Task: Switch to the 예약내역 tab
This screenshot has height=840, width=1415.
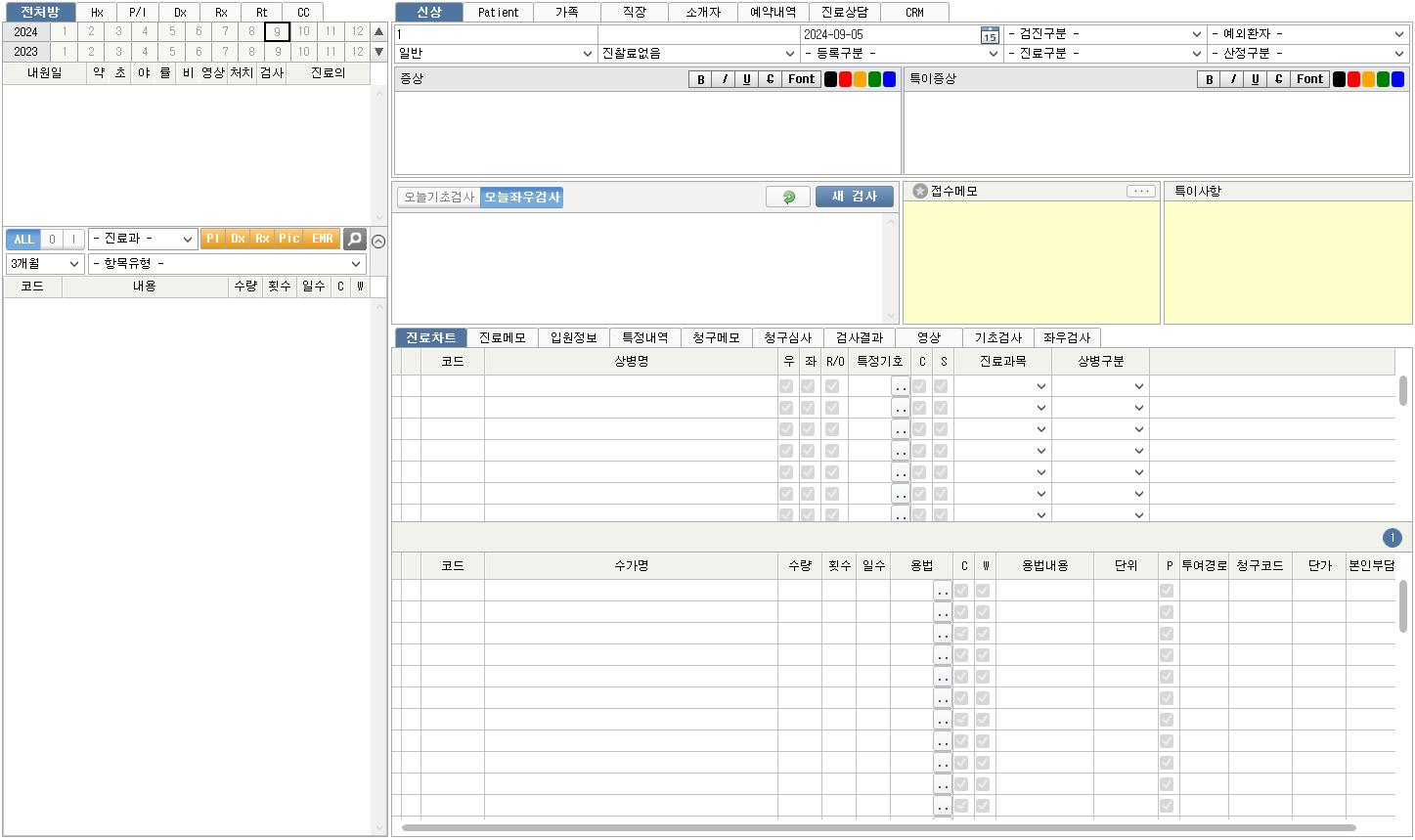Action: click(x=773, y=13)
